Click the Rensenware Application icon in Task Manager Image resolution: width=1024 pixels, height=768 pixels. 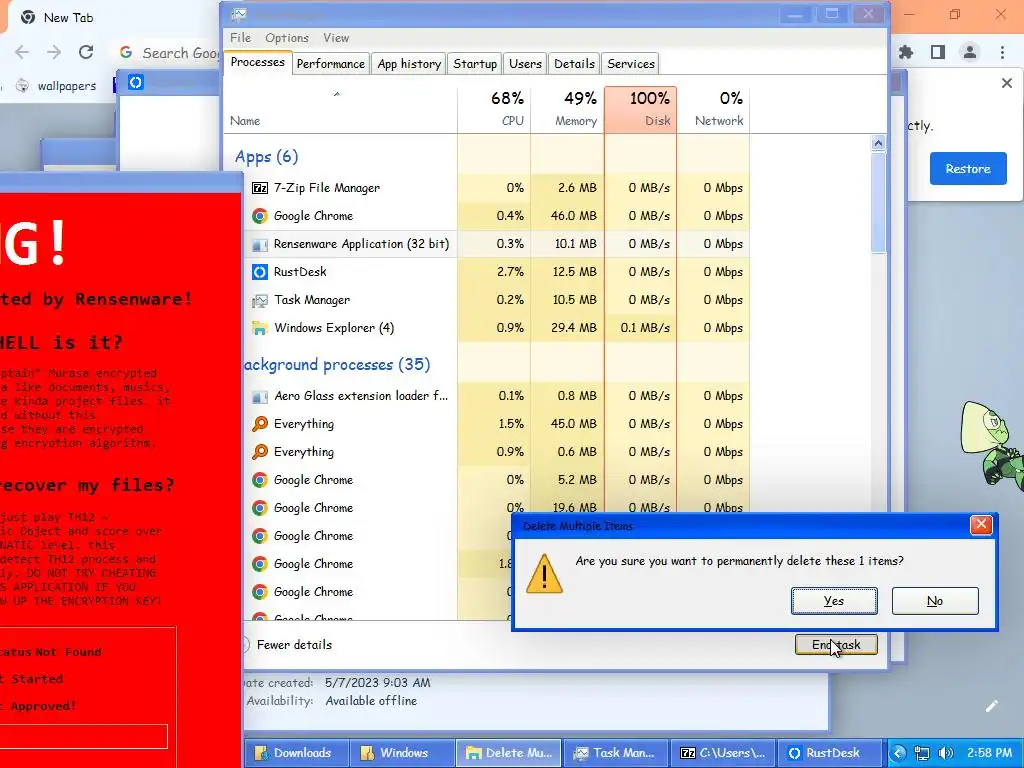260,244
